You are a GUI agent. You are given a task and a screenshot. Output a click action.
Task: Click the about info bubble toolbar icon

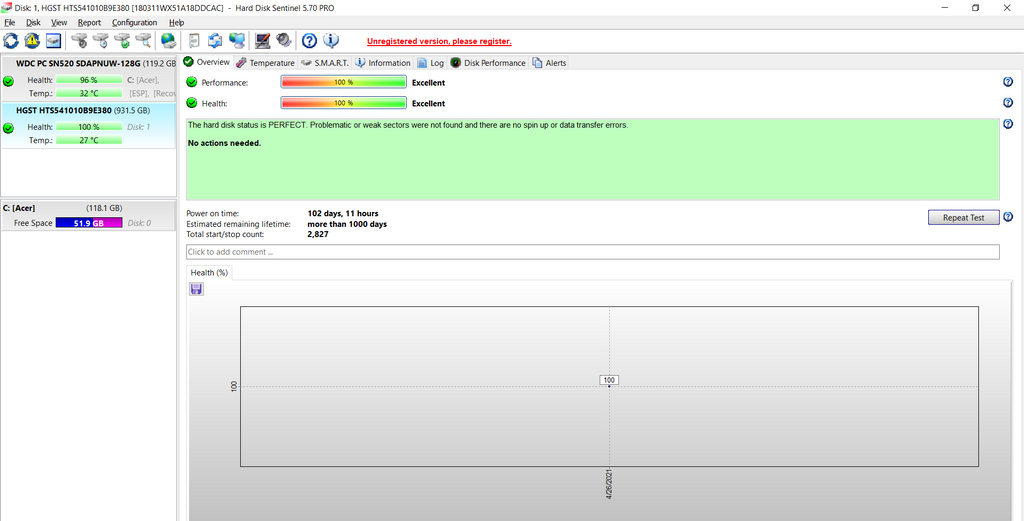click(331, 41)
